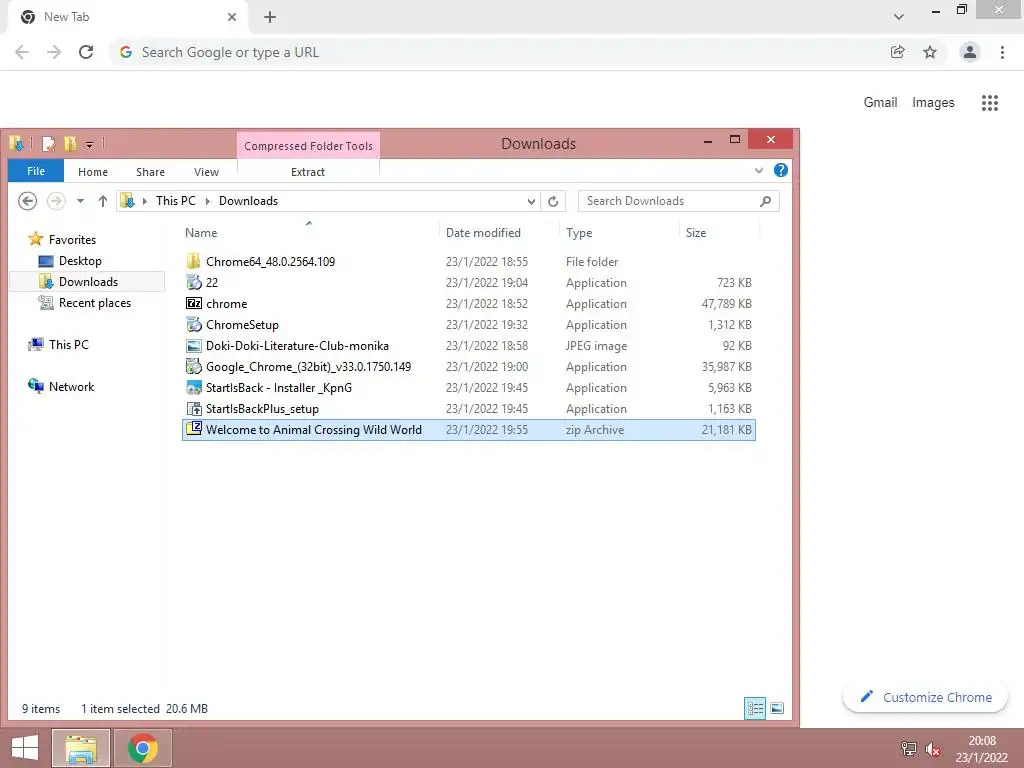Switch to the View ribbon tab

pyautogui.click(x=206, y=172)
